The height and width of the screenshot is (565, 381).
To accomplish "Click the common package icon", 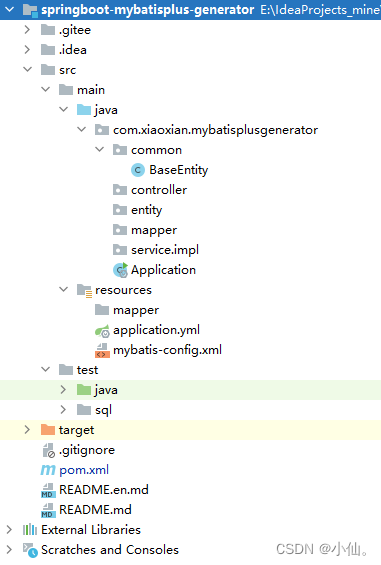I will pyautogui.click(x=120, y=150).
